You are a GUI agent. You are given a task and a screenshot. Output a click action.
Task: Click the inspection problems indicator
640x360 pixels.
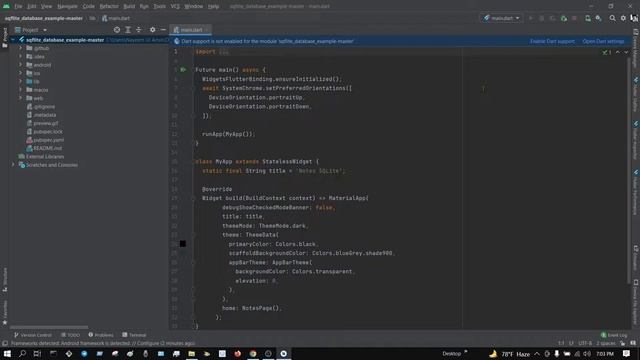tap(606, 52)
